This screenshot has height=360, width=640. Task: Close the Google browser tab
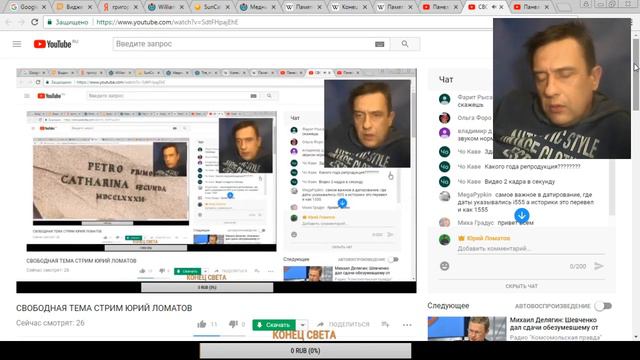tap(44, 7)
